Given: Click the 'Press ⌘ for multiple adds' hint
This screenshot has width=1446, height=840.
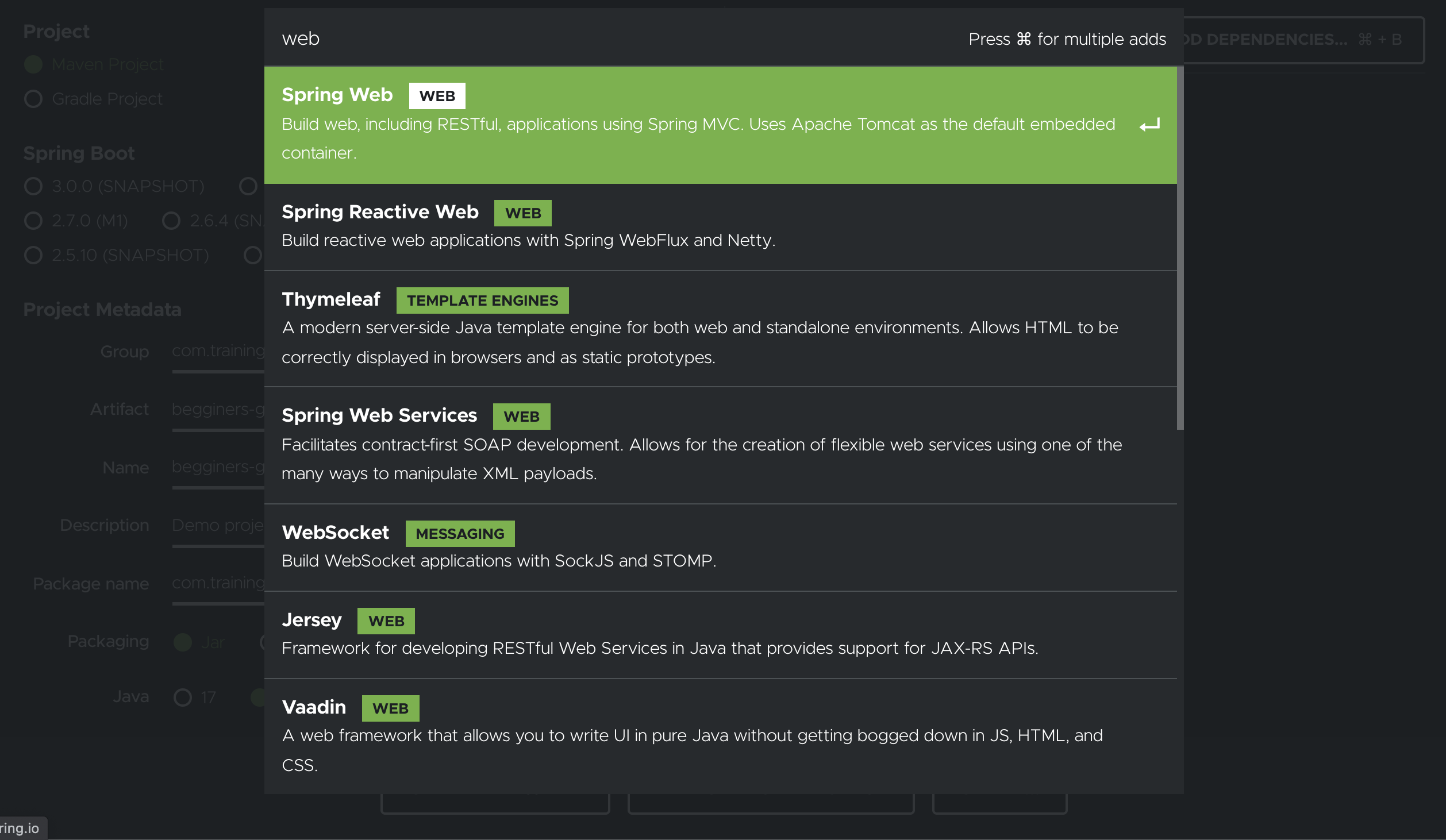Looking at the screenshot, I should [1067, 39].
